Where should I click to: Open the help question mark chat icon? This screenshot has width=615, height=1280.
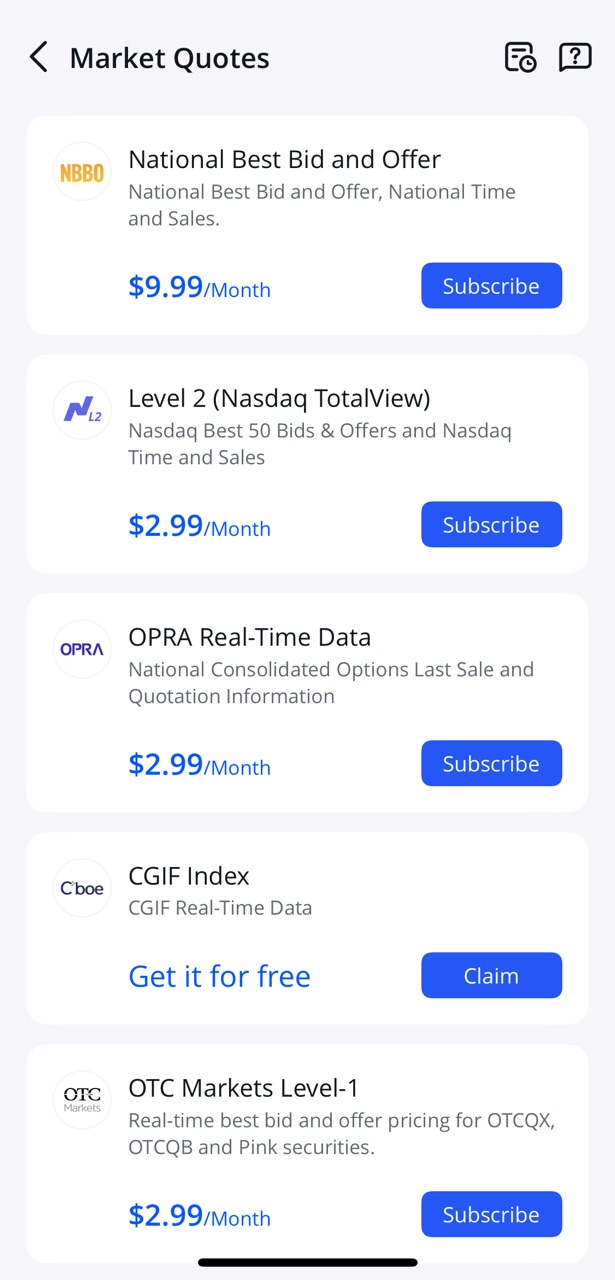(574, 57)
